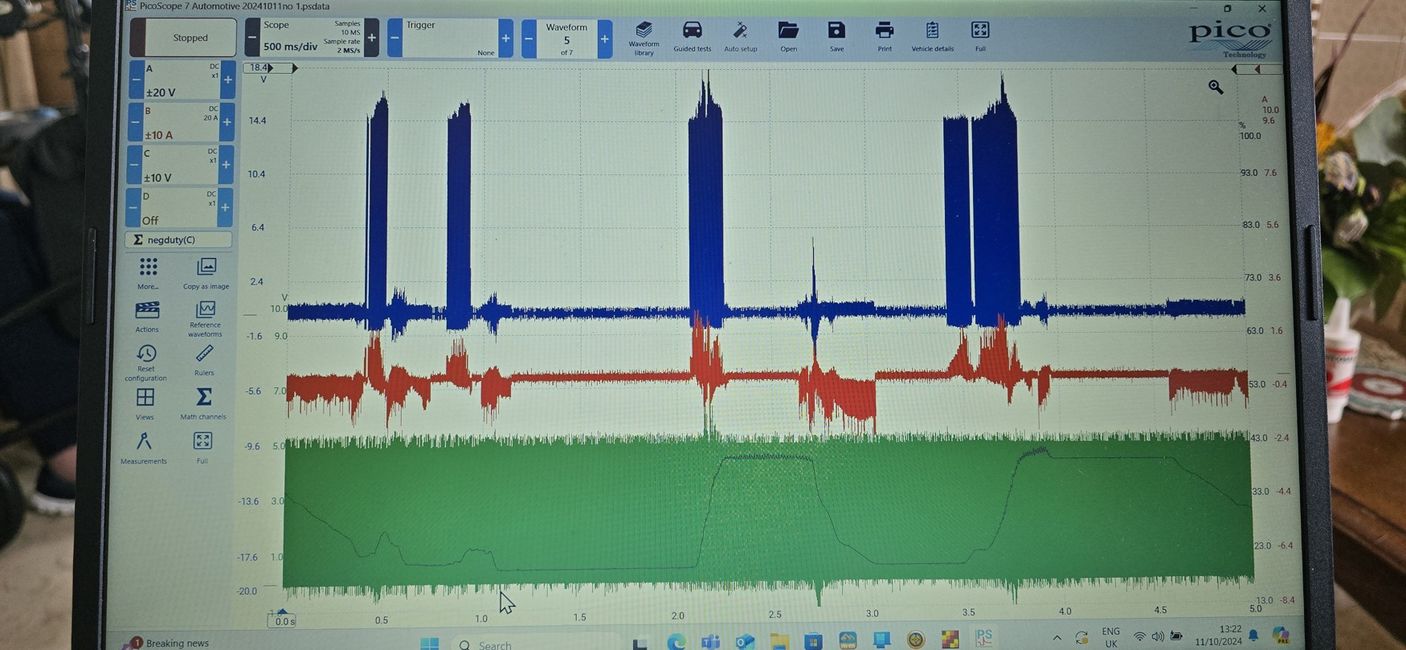Open Channel A ±20 V options
Viewport: 1406px width, 650px height.
click(181, 80)
